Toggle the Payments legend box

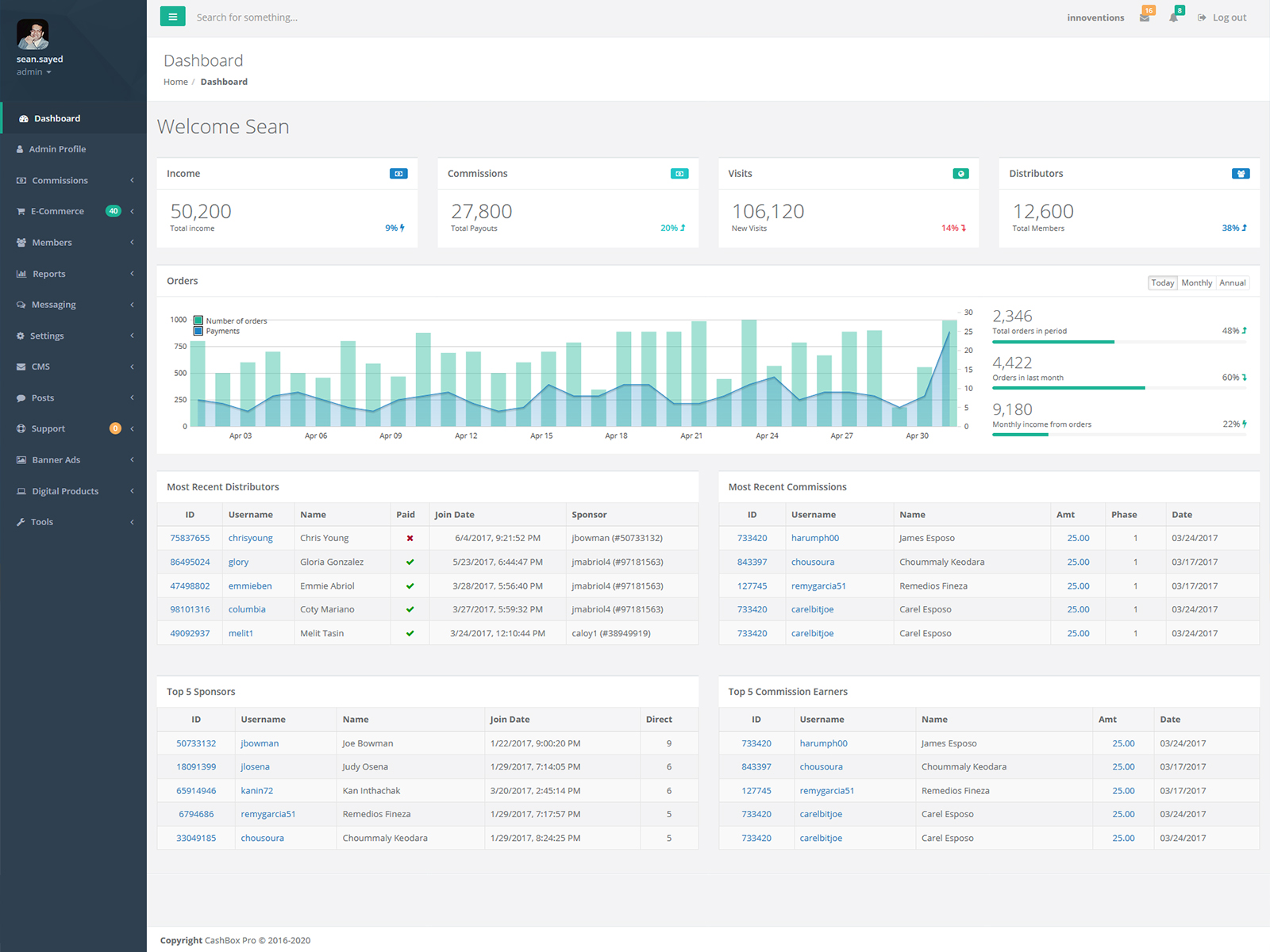198,331
